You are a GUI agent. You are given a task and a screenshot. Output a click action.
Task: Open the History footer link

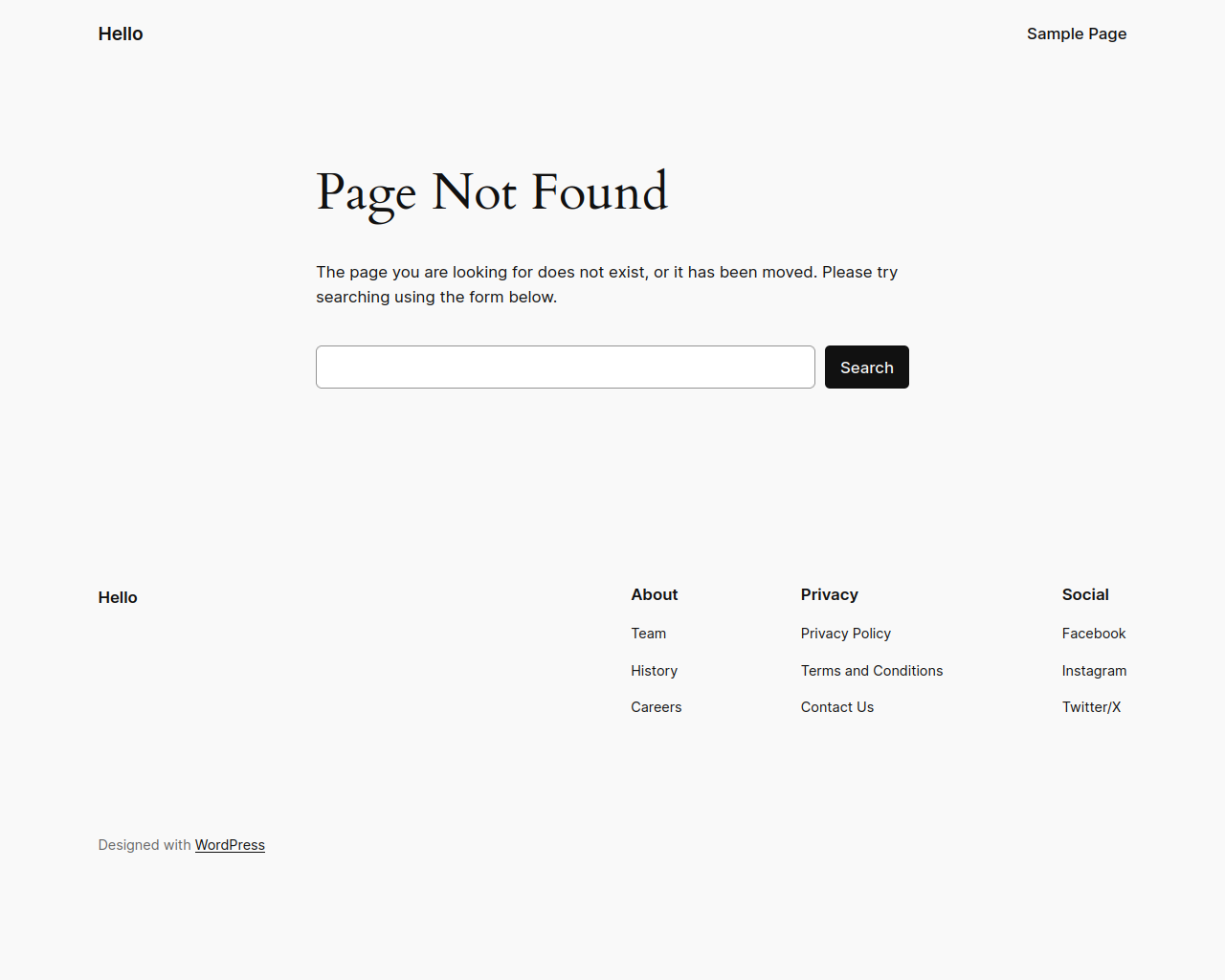coord(655,671)
